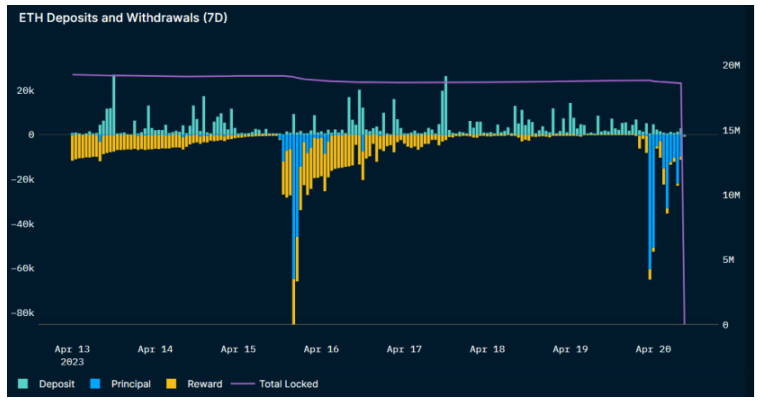
Task: Click the Apr 18 axis label
Action: [487, 349]
